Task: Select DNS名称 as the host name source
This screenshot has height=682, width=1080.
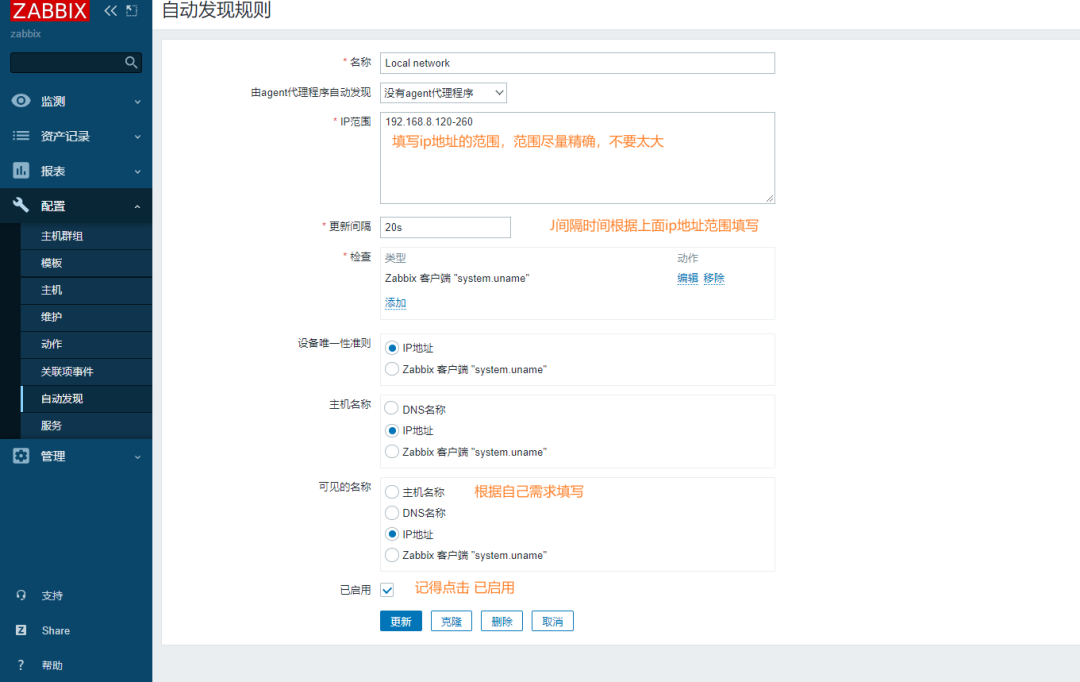Action: [x=393, y=408]
